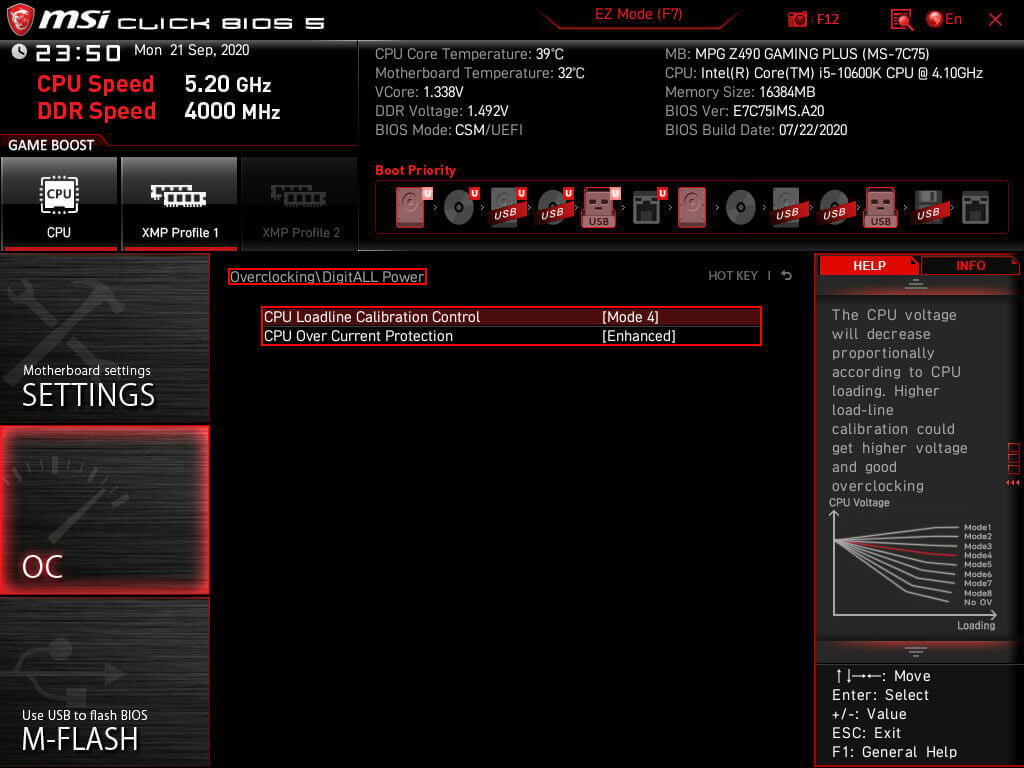Open the M-FLASH section
1024x768 pixels.
104,682
